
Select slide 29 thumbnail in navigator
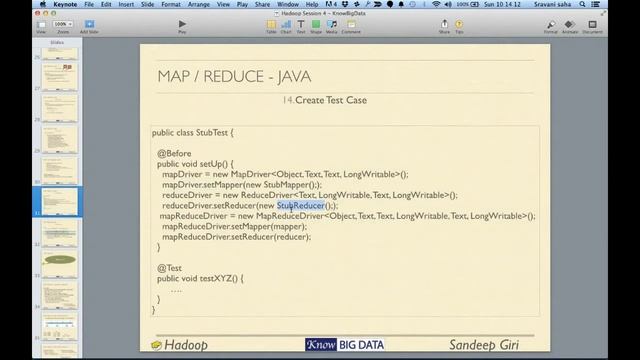(60, 140)
